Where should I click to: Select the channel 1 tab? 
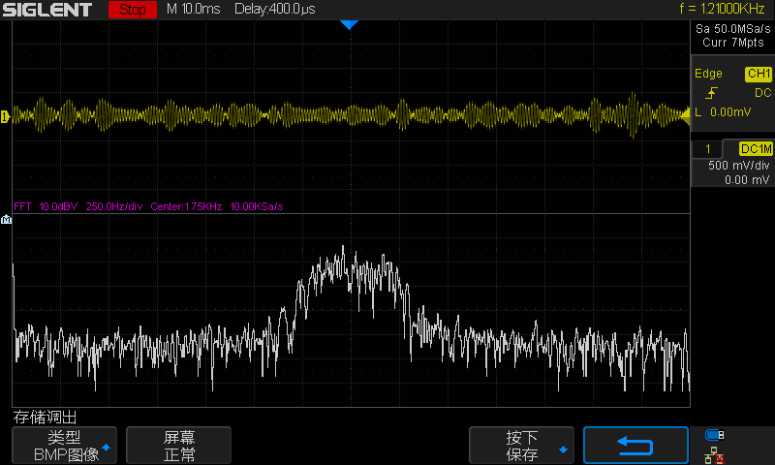(707, 148)
